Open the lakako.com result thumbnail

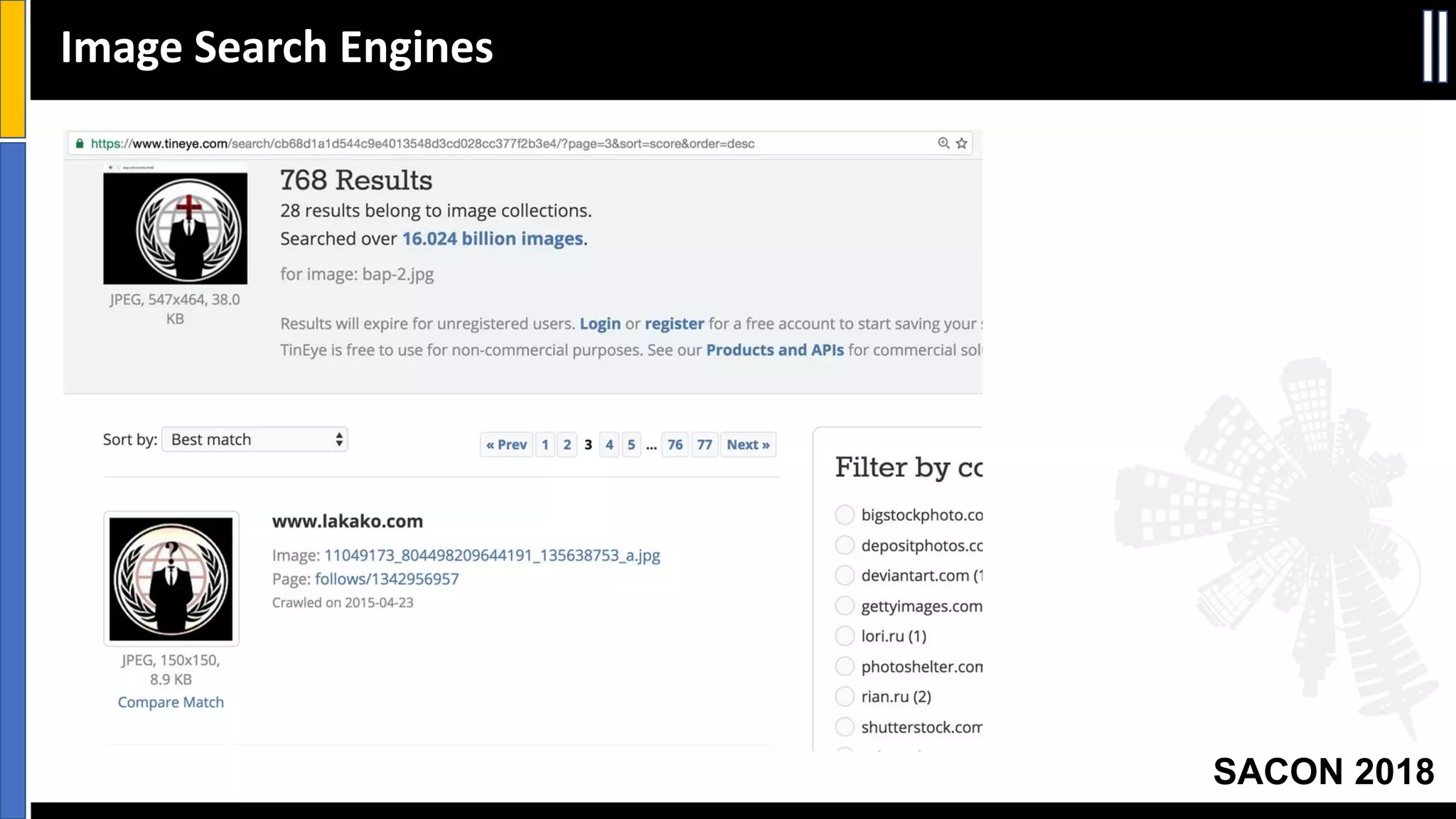[x=171, y=579]
